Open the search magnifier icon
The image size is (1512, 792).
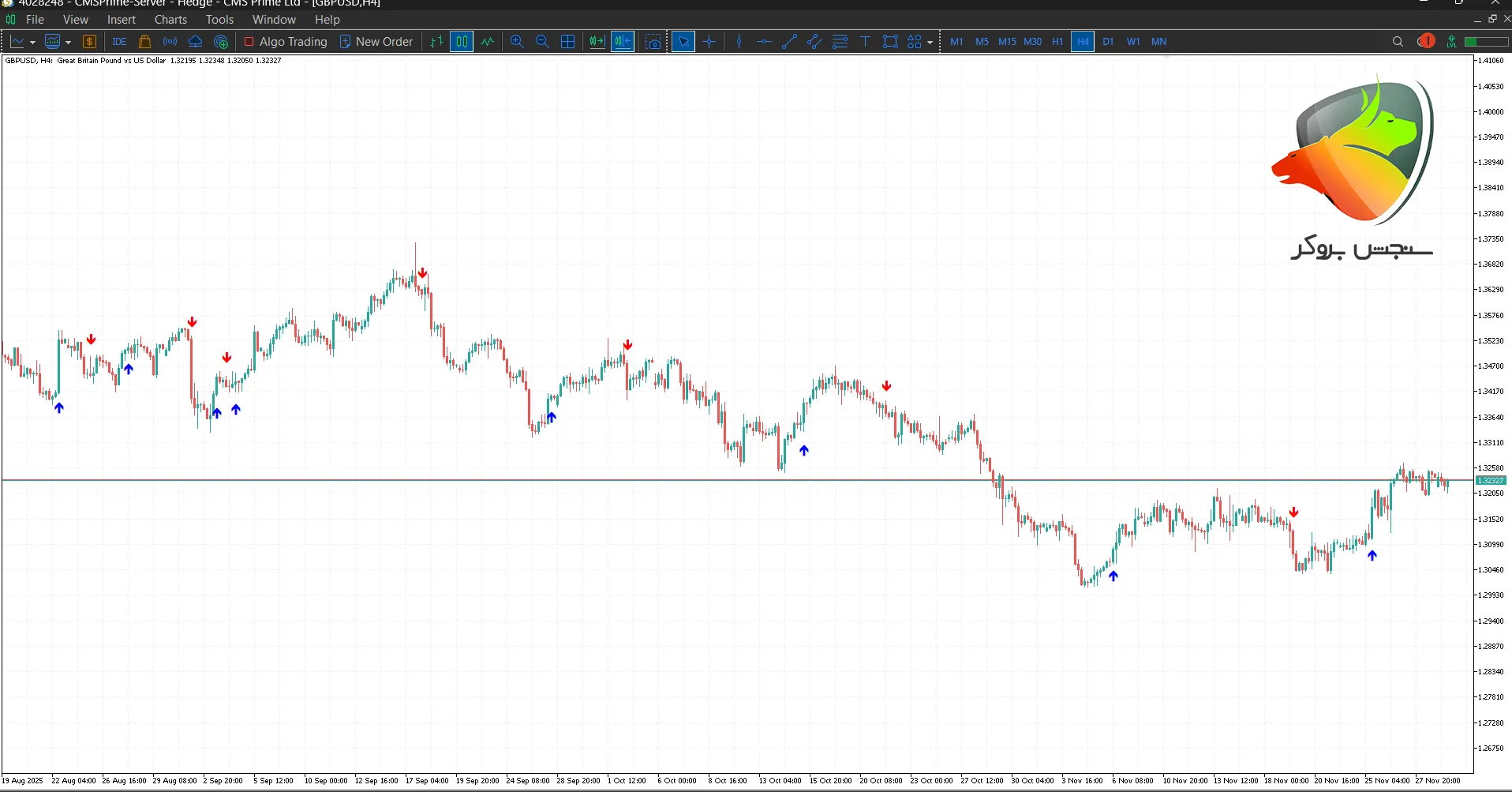click(x=1398, y=42)
